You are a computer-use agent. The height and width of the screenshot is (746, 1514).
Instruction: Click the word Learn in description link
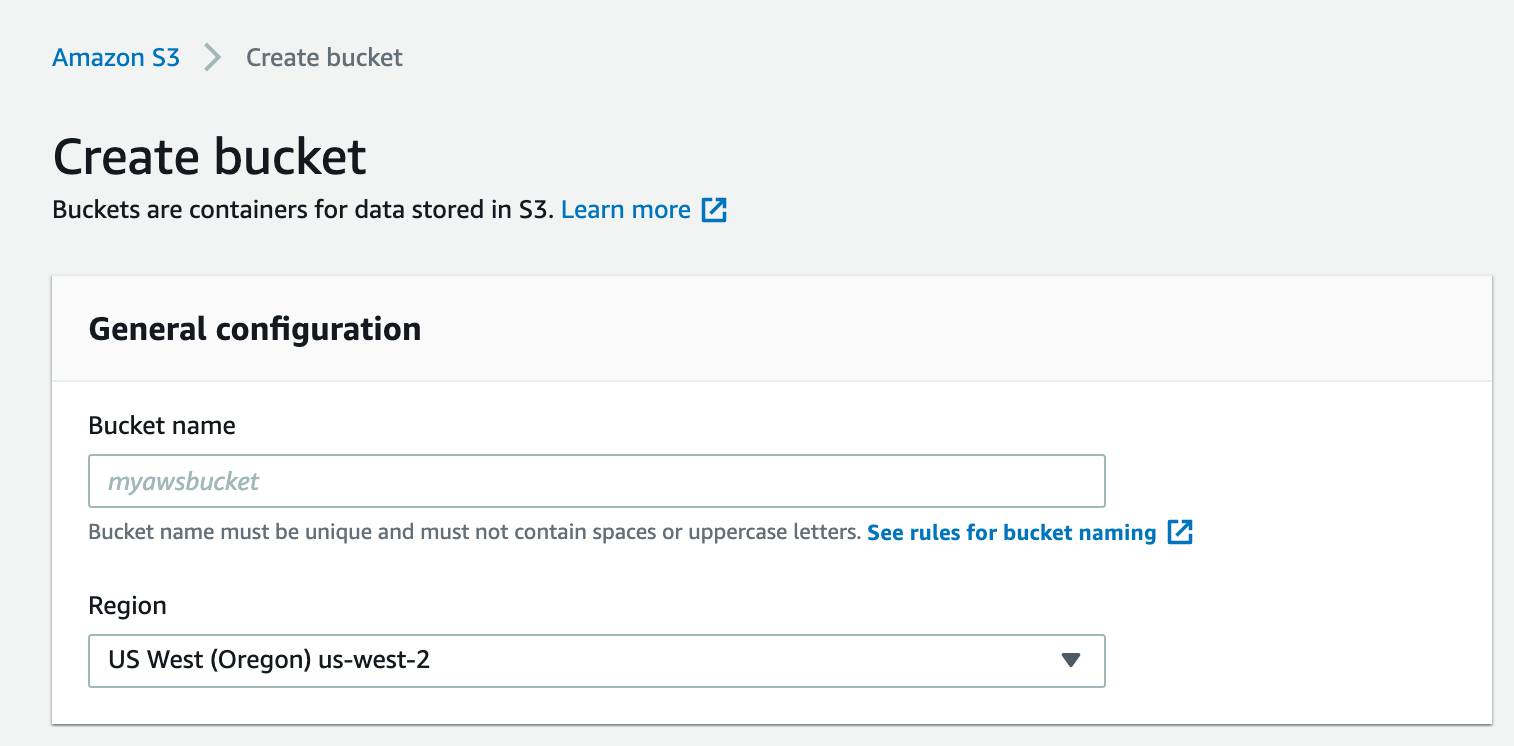click(x=596, y=210)
